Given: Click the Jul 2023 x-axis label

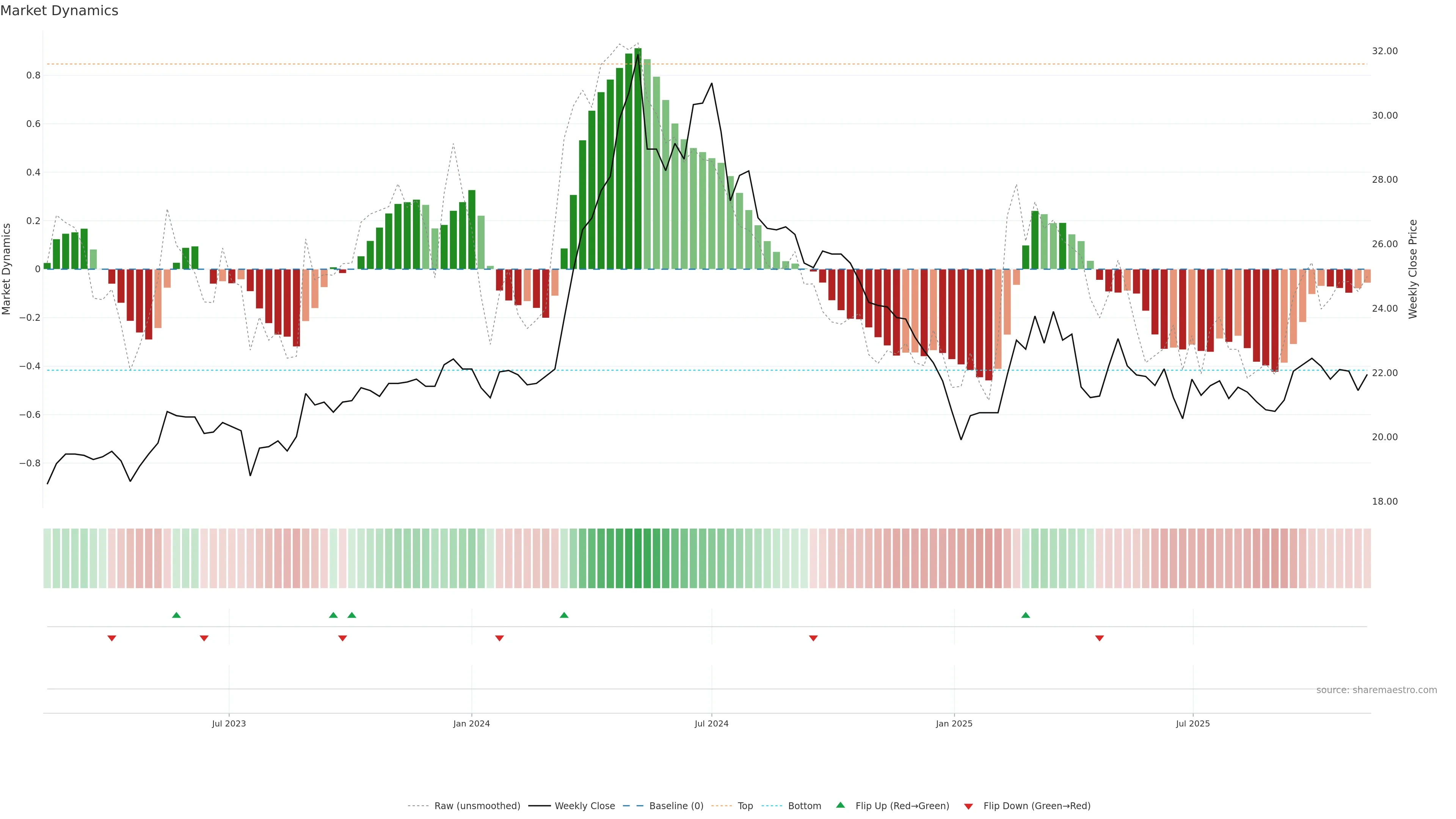Looking at the screenshot, I should (229, 723).
